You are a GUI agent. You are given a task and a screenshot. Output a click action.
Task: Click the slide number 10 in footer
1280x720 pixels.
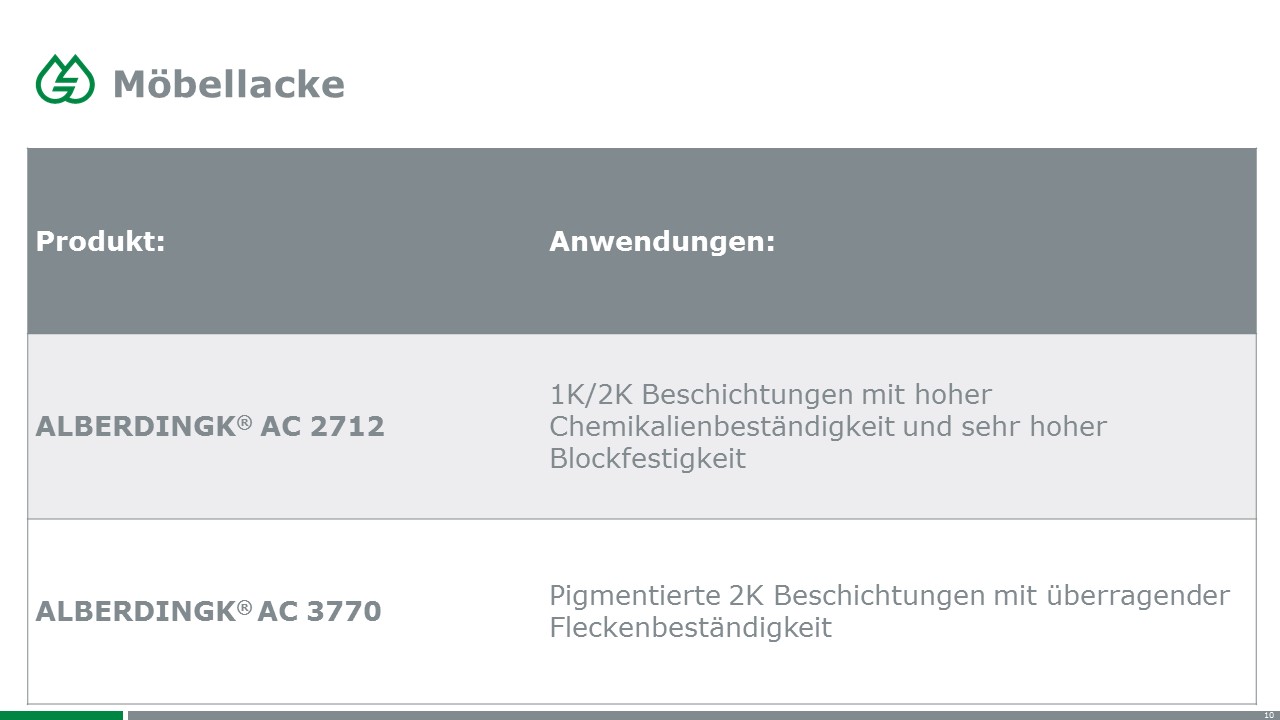[x=1269, y=715]
